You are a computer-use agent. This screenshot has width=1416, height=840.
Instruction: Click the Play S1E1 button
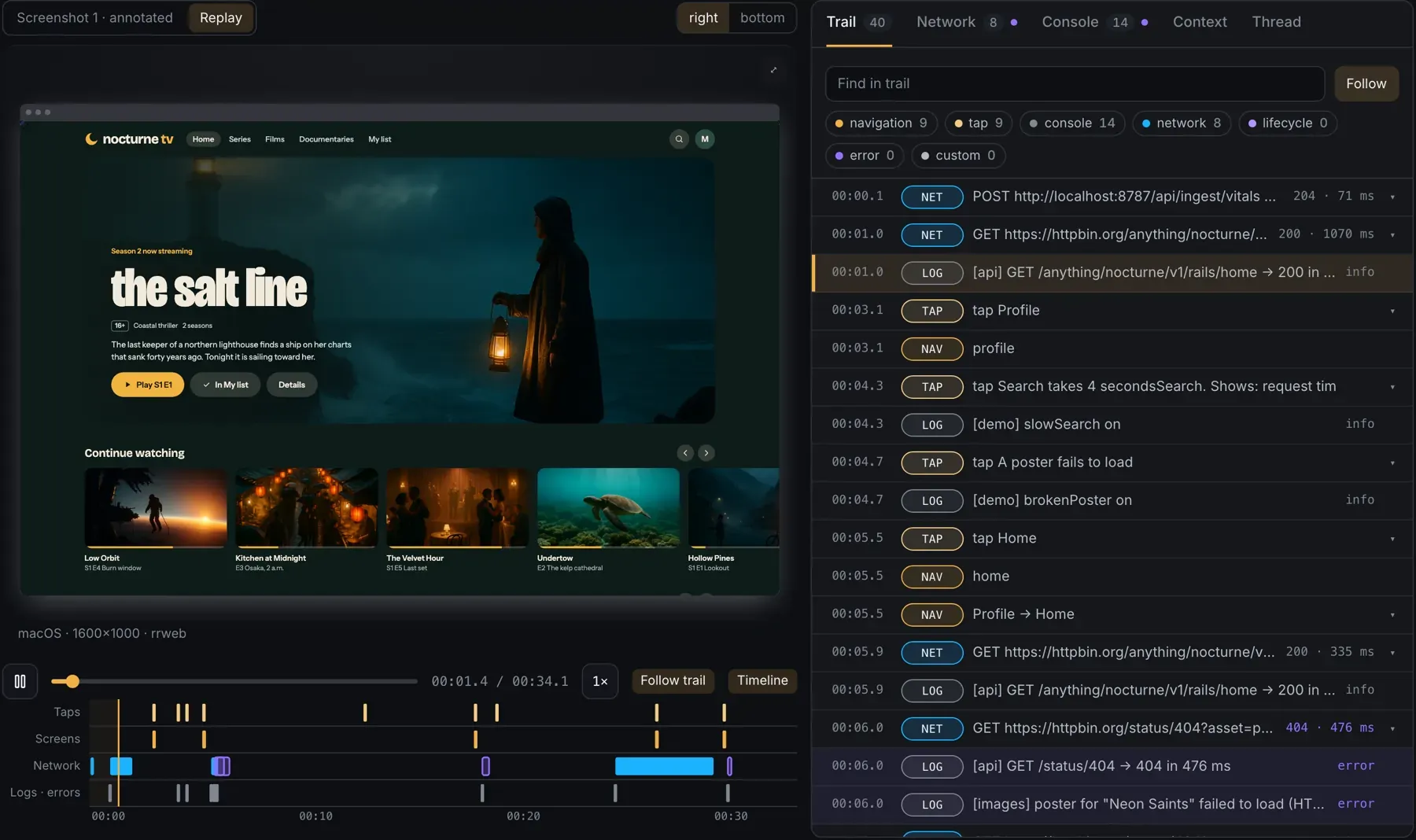pyautogui.click(x=148, y=385)
